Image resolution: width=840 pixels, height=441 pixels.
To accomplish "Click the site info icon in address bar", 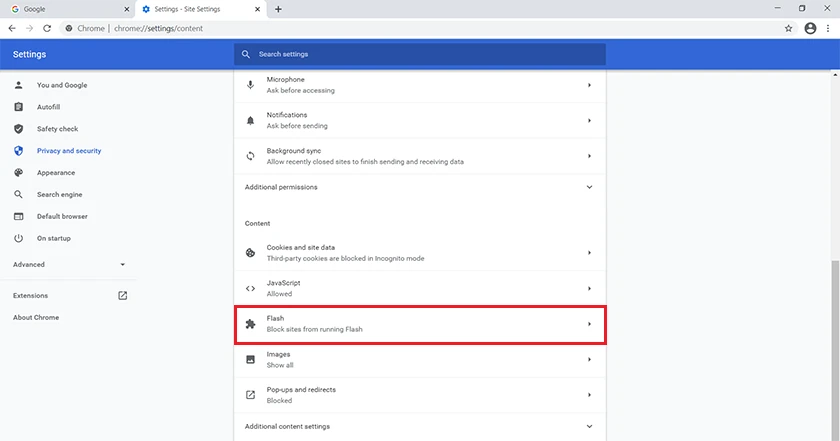I will click(69, 28).
